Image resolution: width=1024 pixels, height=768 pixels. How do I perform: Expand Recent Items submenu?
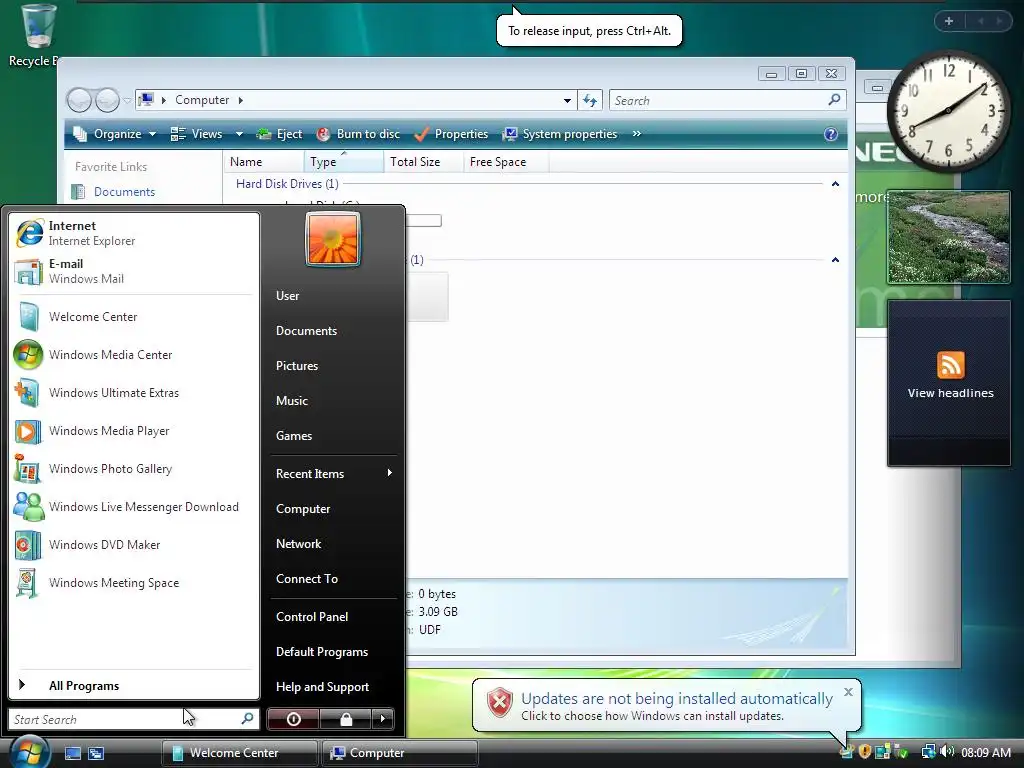[x=333, y=473]
